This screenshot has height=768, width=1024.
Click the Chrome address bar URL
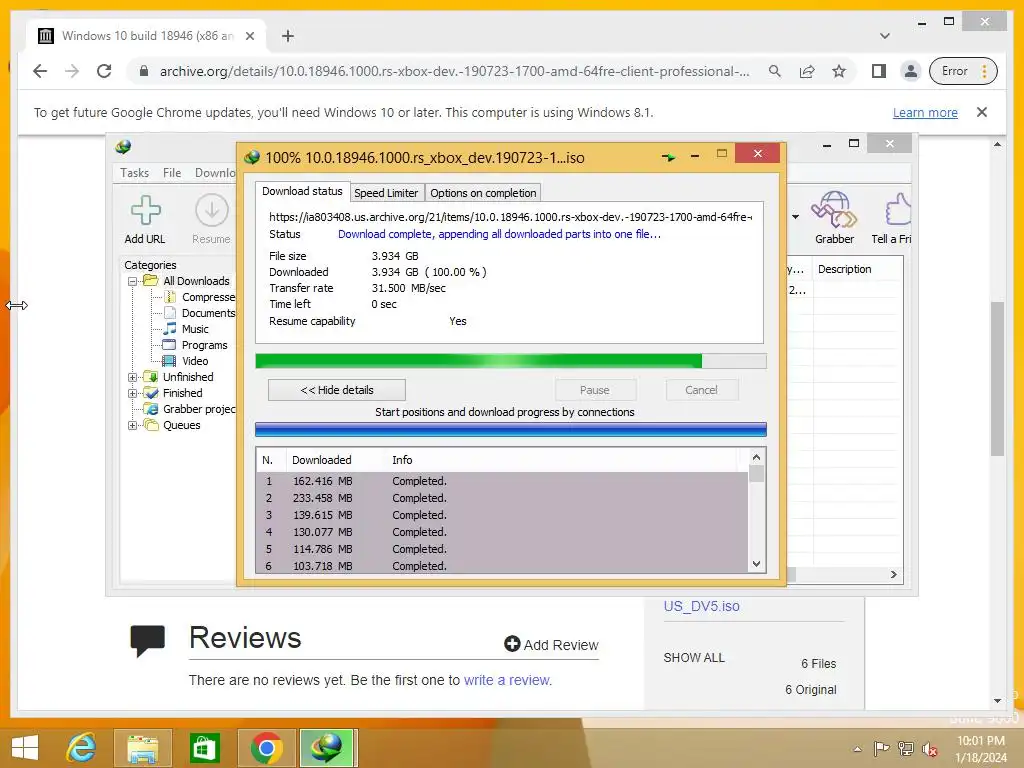point(455,71)
